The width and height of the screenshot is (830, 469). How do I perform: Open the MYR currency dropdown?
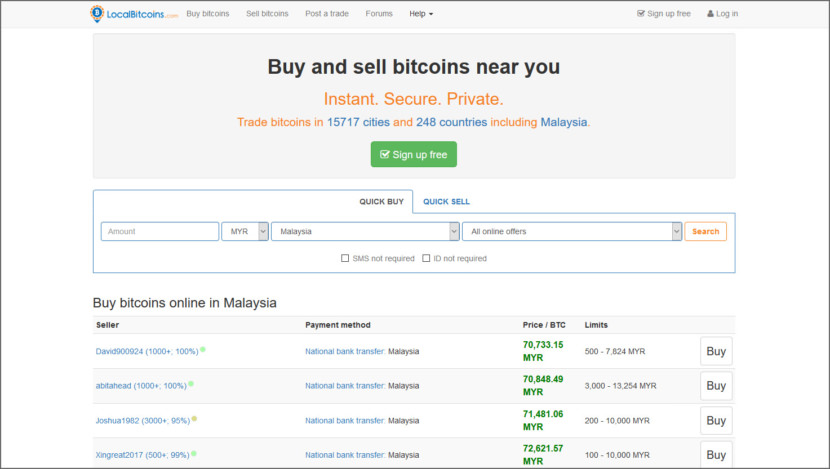pos(245,231)
